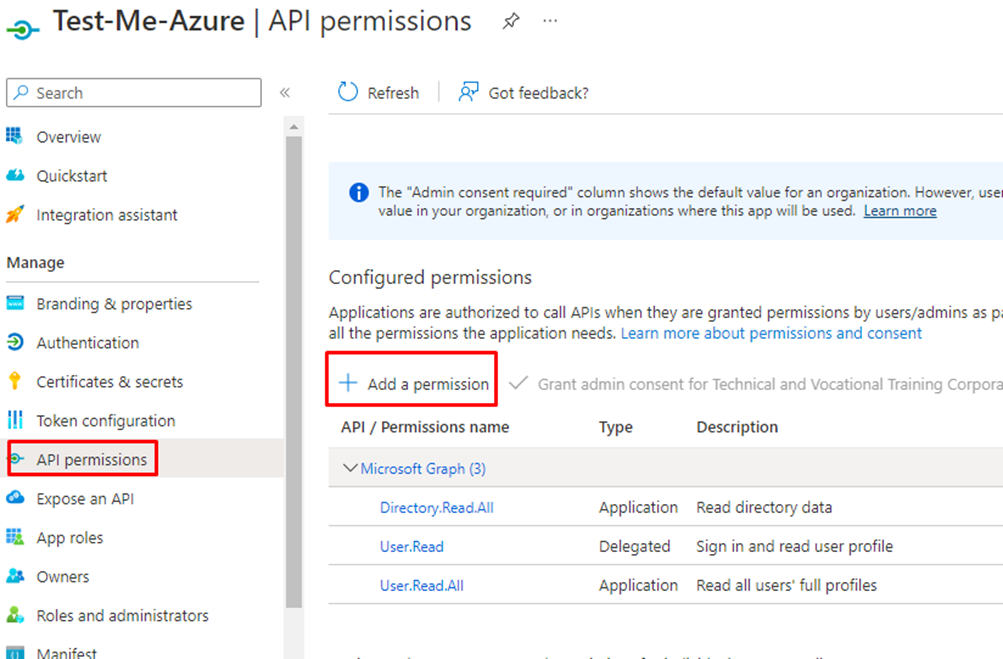Open Token configuration menu item
The image size is (1003, 659).
[x=106, y=421]
